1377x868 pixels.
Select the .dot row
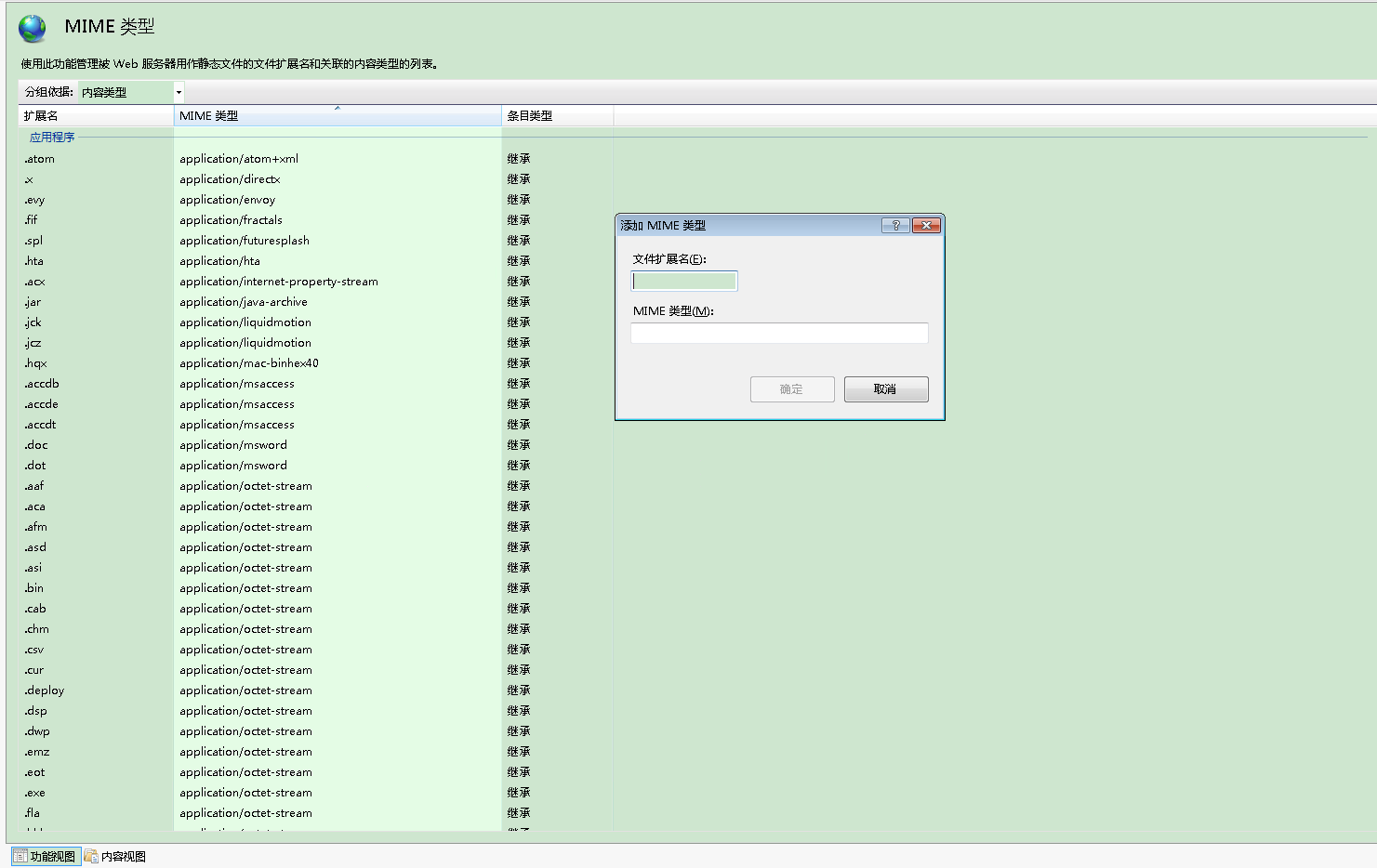pos(316,466)
